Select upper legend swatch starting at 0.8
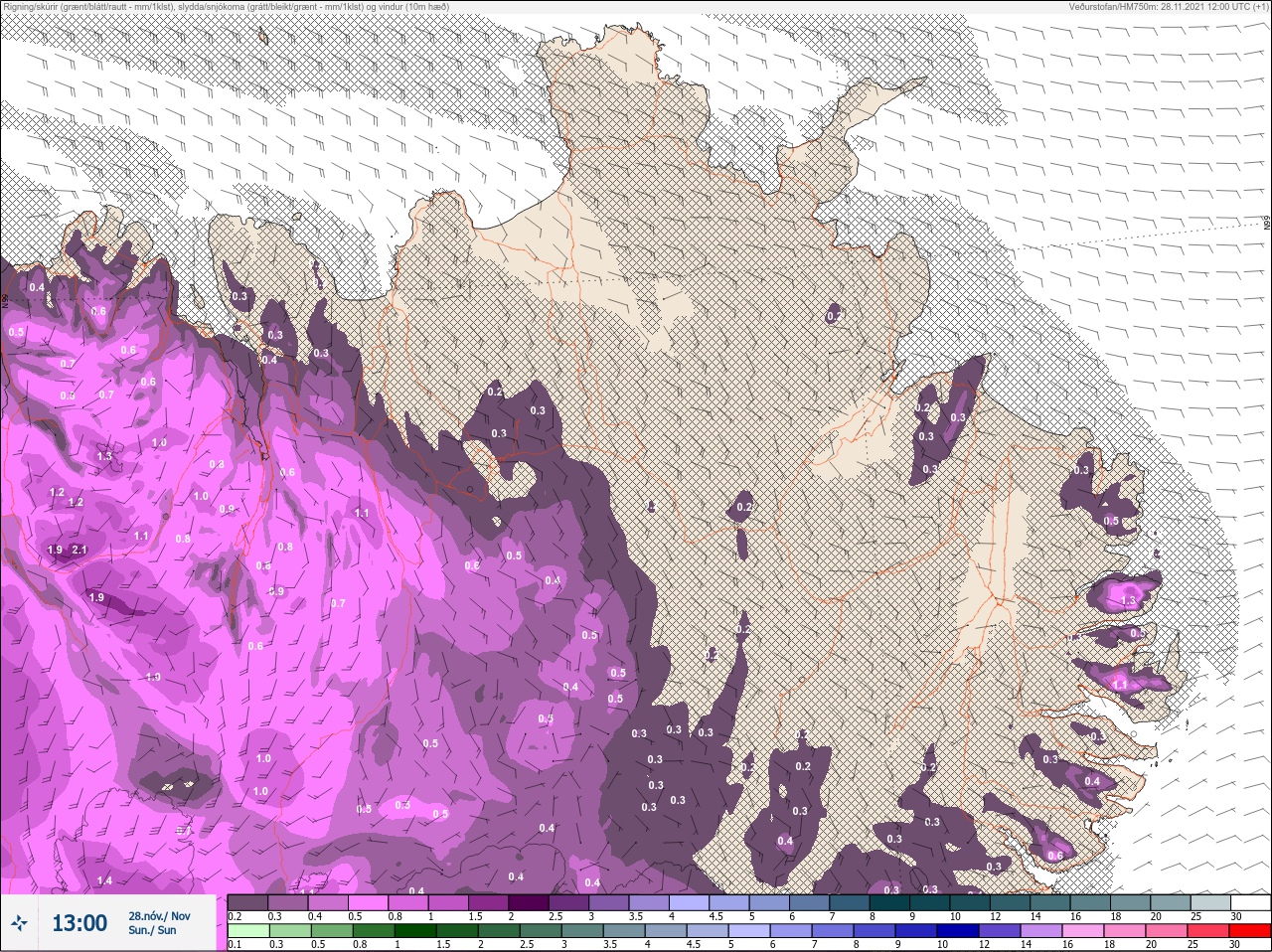The height and width of the screenshot is (952, 1272). tap(408, 903)
